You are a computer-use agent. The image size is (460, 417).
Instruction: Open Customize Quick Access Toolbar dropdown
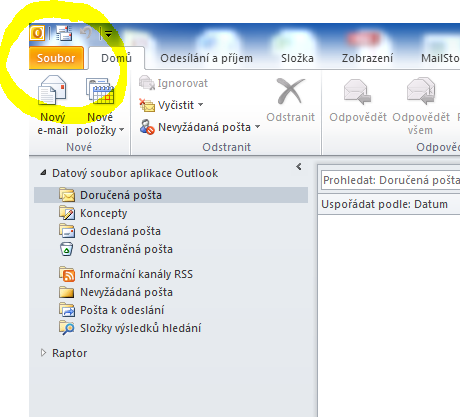click(108, 33)
